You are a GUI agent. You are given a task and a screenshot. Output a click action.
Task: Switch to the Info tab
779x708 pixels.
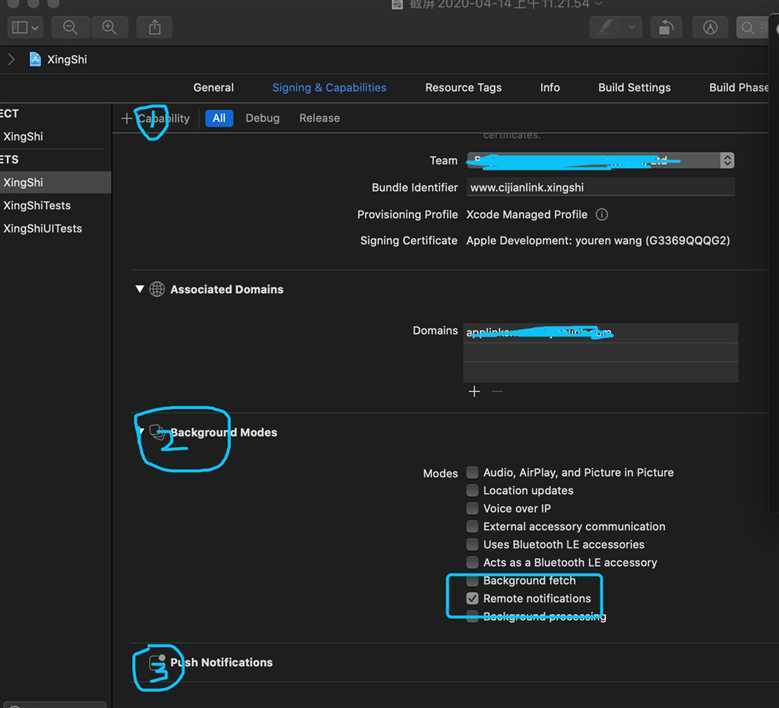tap(549, 87)
